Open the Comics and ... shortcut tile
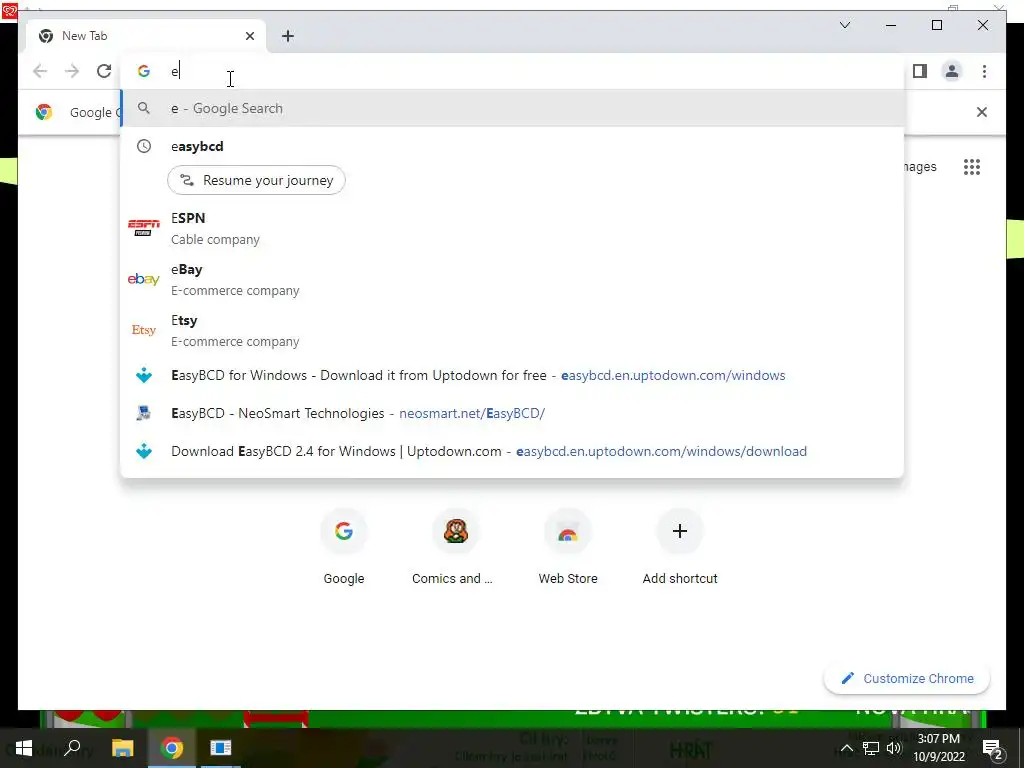 [x=455, y=548]
